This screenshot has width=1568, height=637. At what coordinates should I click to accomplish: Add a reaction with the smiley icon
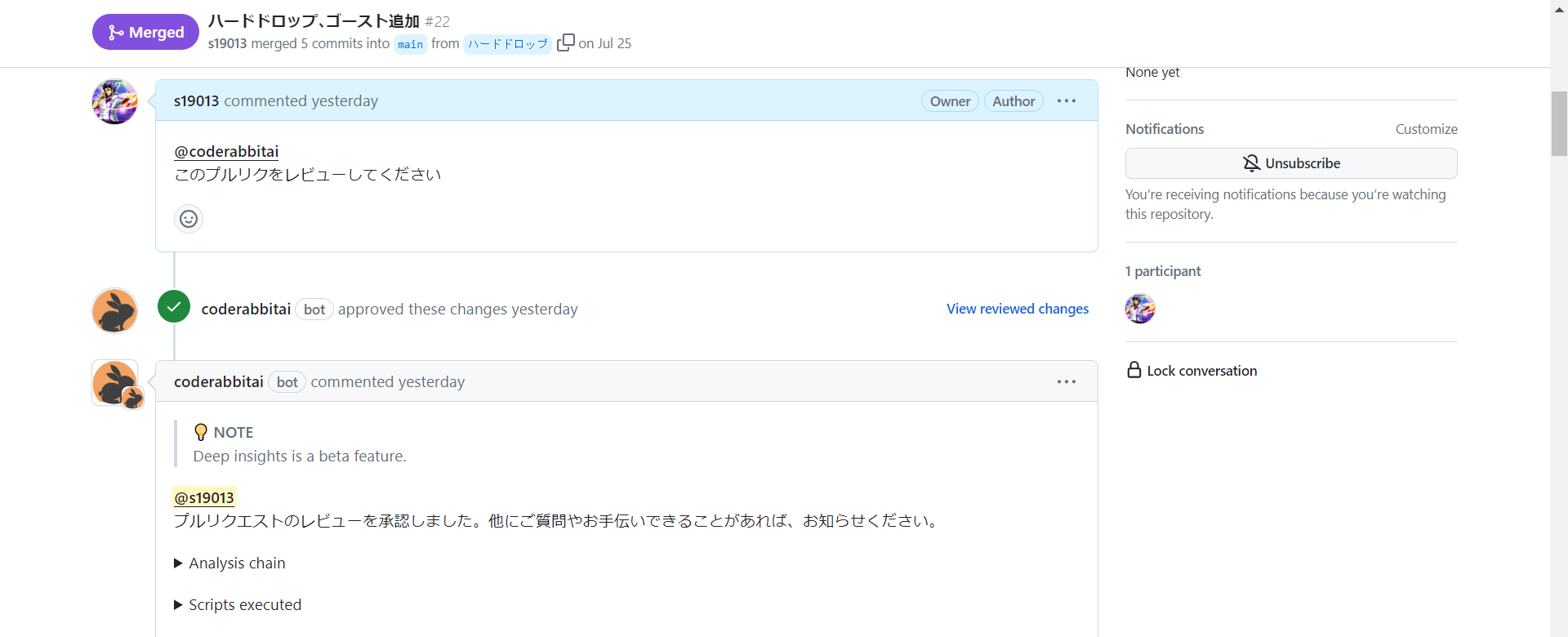(x=189, y=219)
